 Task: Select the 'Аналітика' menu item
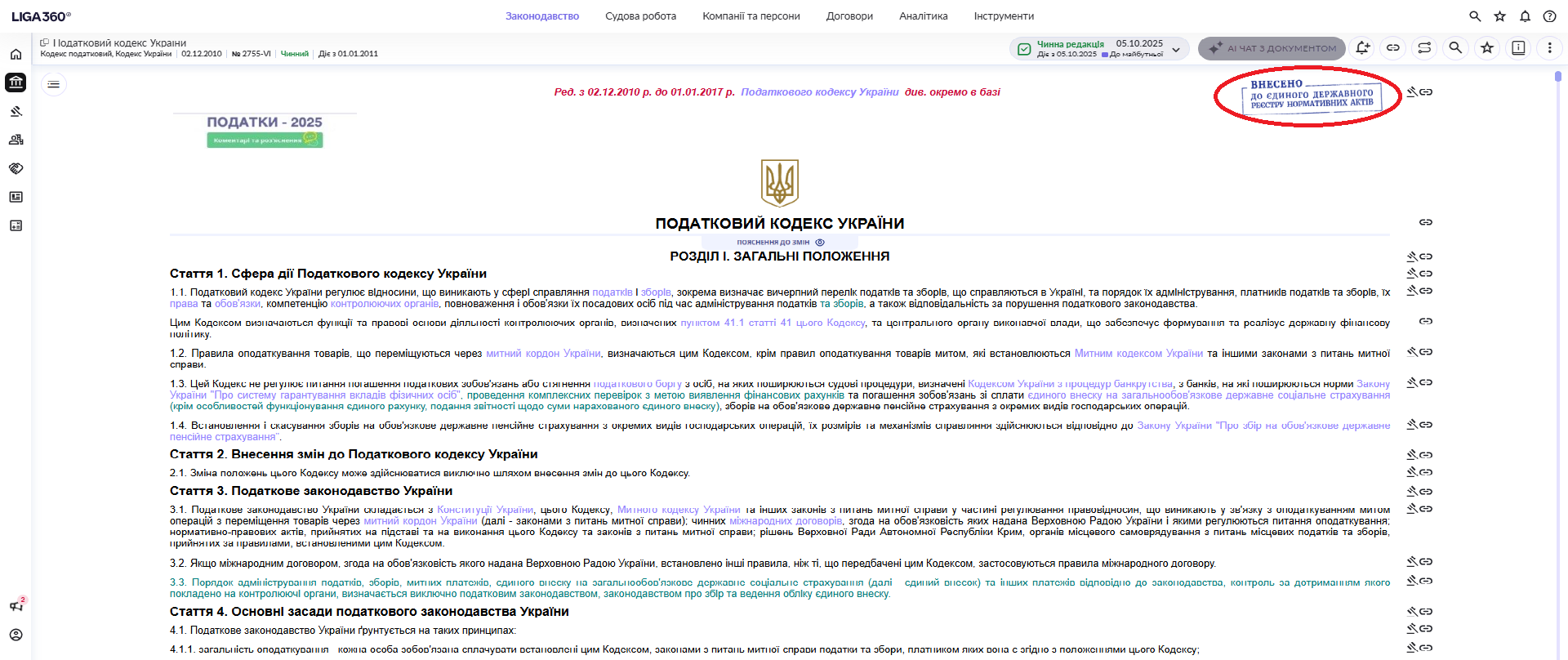coord(923,16)
